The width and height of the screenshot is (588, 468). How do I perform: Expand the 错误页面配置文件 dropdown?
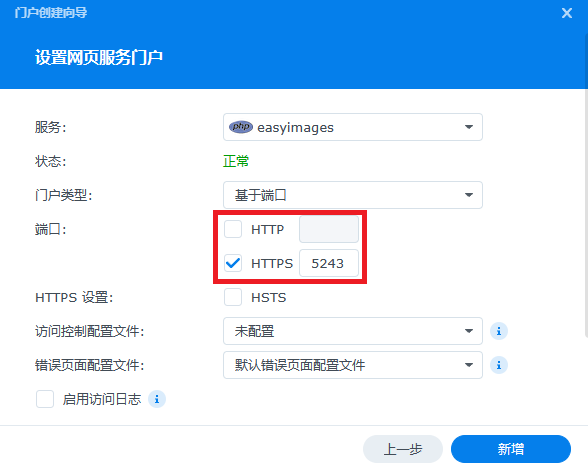(x=352, y=365)
